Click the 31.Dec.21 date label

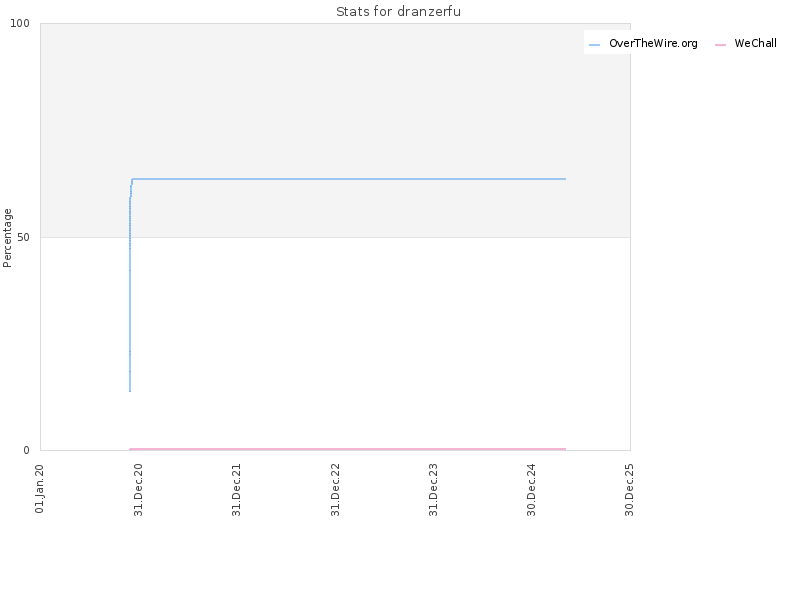click(236, 490)
